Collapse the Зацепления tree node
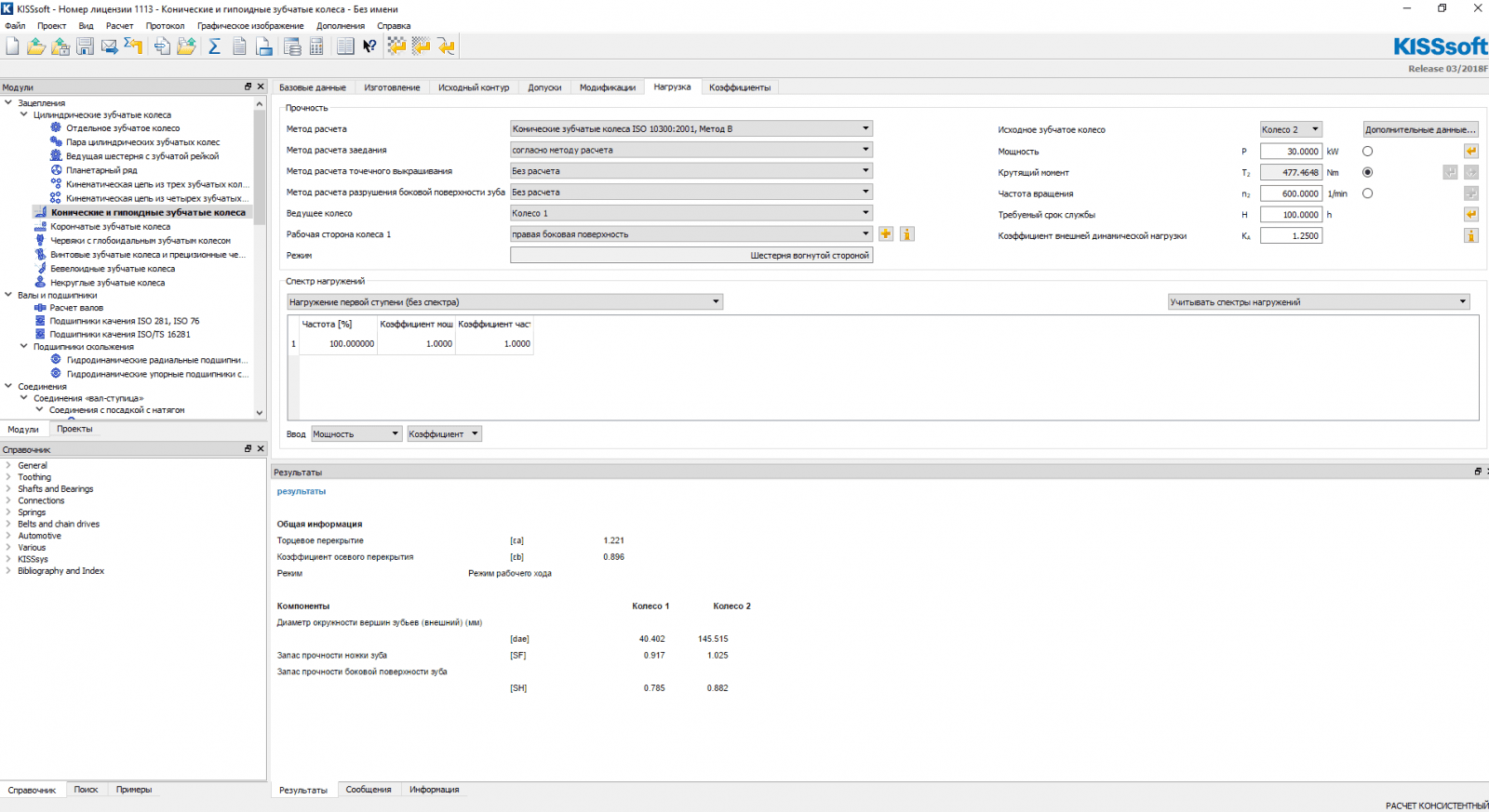This screenshot has width=1489, height=812. [x=8, y=102]
